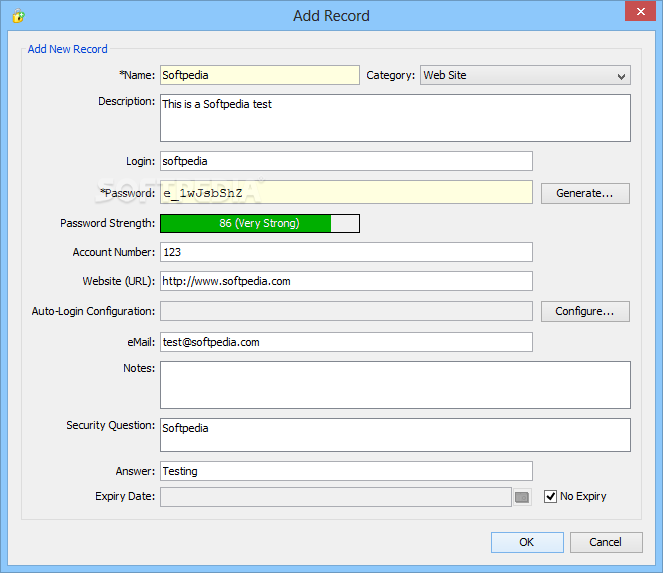The width and height of the screenshot is (663, 573).
Task: Click the Login field with softpedia
Action: [x=346, y=161]
